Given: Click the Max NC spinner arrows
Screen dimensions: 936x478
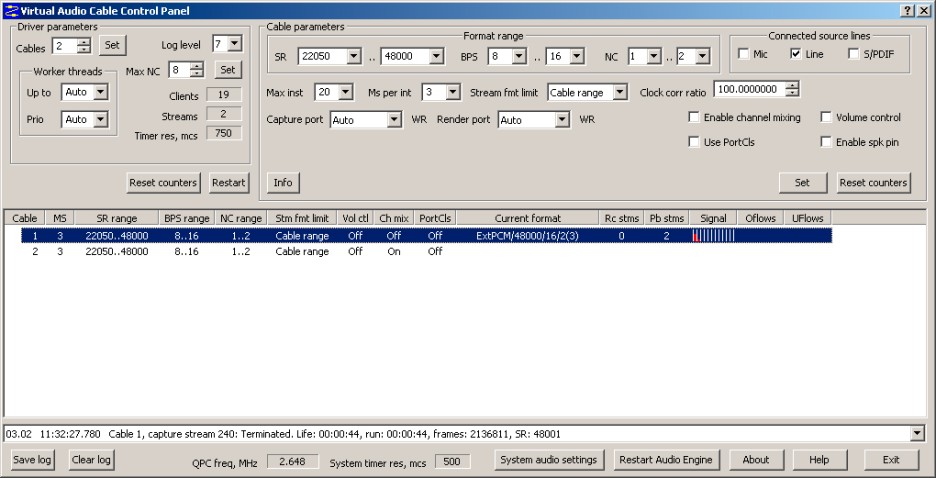Looking at the screenshot, I should pyautogui.click(x=197, y=70).
